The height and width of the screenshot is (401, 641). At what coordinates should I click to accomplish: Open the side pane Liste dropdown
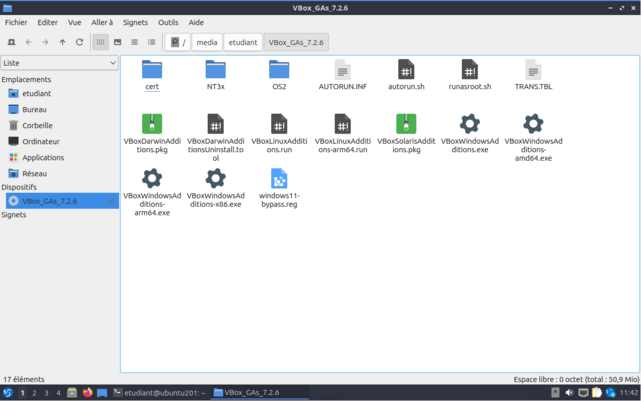pos(59,63)
